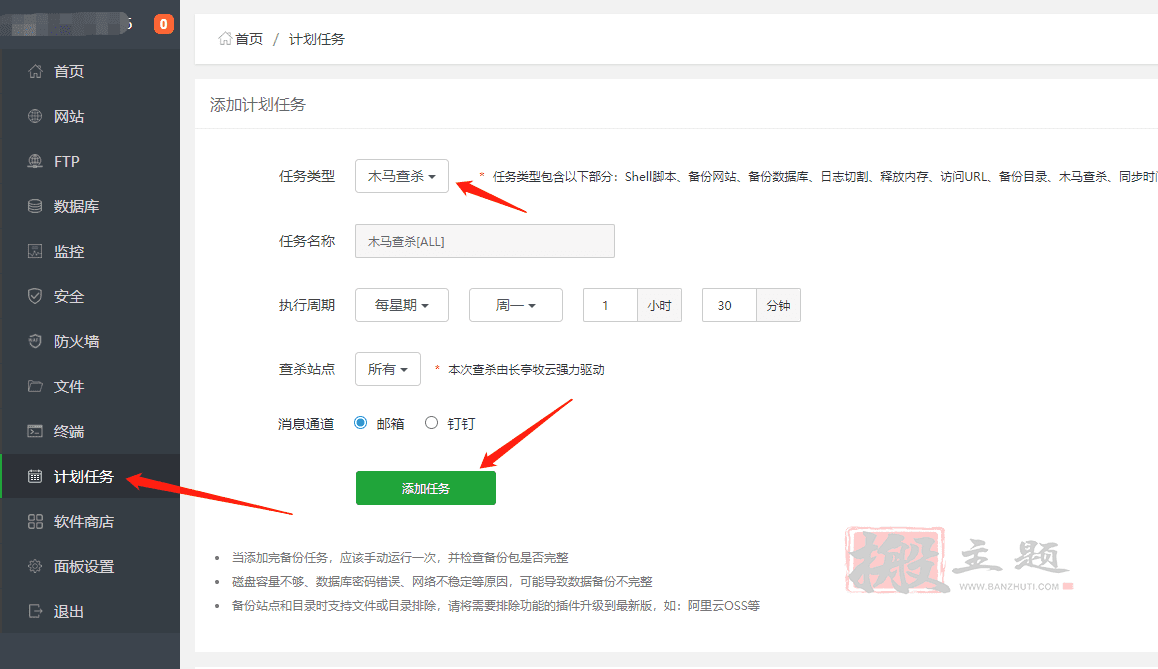The width and height of the screenshot is (1158, 669).
Task: Click the terminal icon for 终端
Action: pos(35,431)
